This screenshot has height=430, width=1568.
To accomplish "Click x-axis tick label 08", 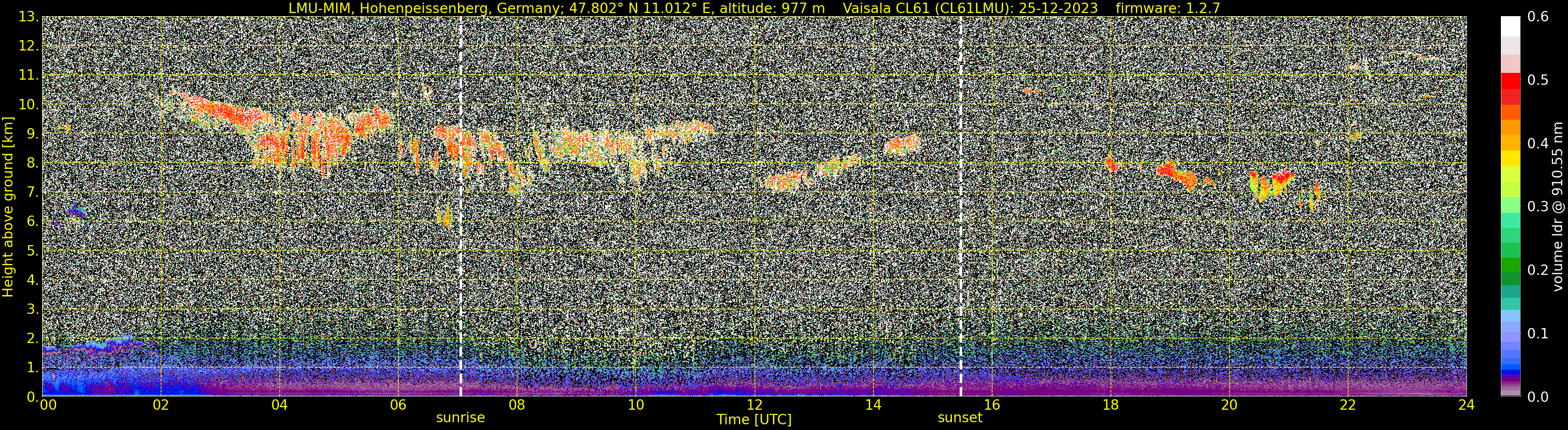I will [x=517, y=405].
